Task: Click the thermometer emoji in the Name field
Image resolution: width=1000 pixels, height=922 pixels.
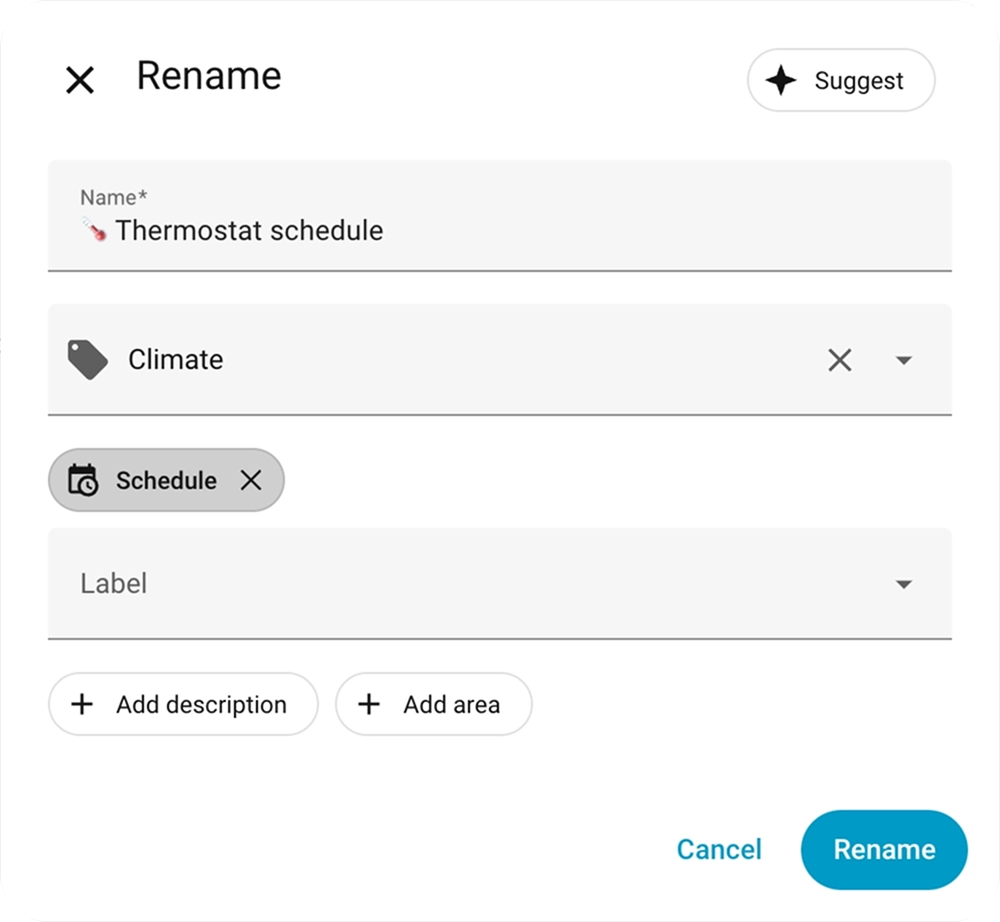Action: click(93, 230)
